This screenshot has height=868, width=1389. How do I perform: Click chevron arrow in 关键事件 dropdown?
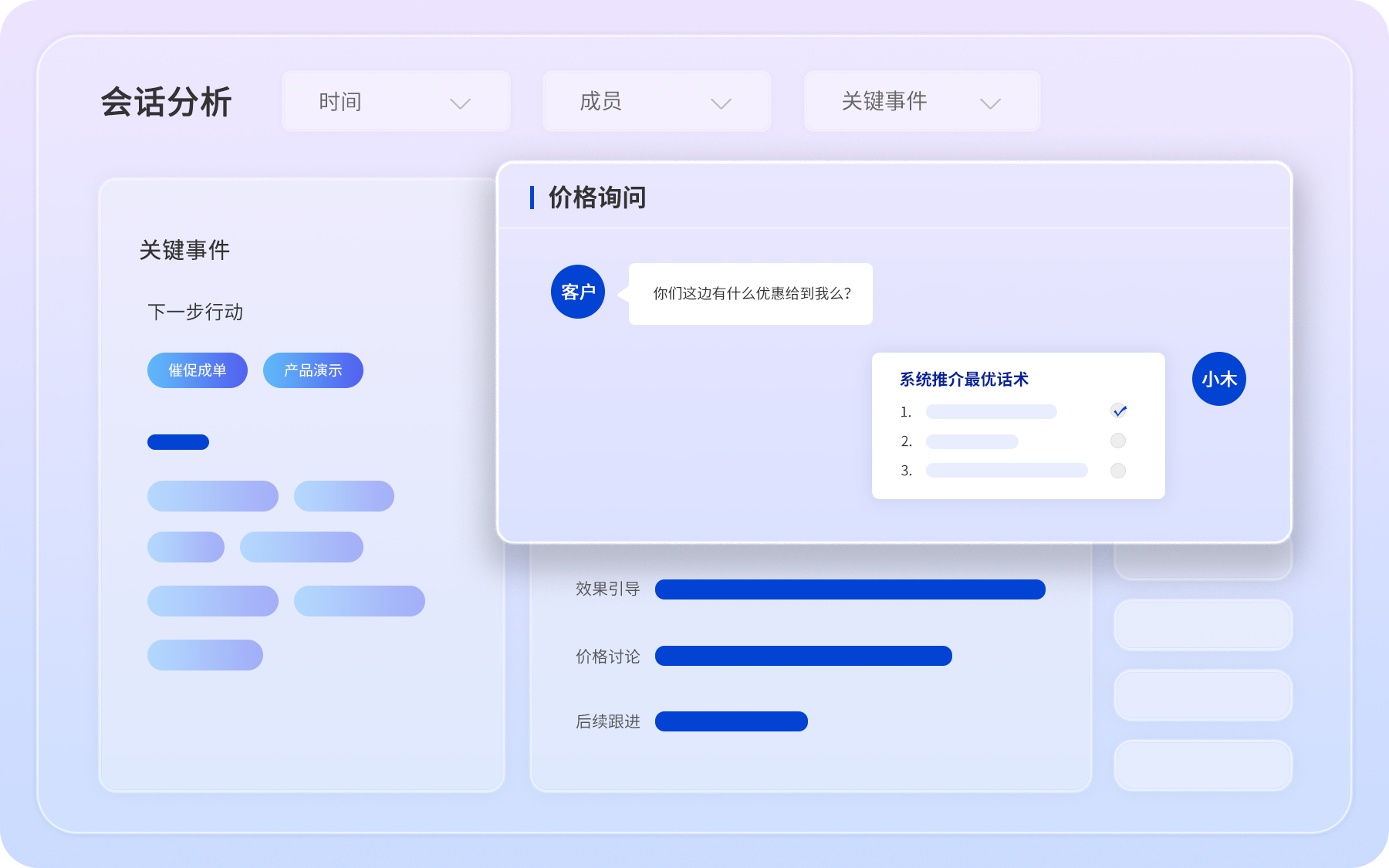click(990, 103)
